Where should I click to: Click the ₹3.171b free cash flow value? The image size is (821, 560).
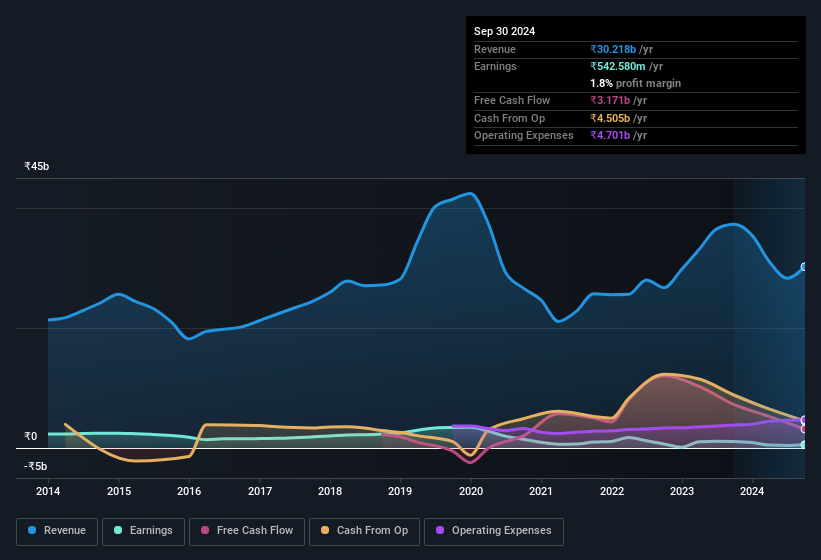pyautogui.click(x=609, y=100)
